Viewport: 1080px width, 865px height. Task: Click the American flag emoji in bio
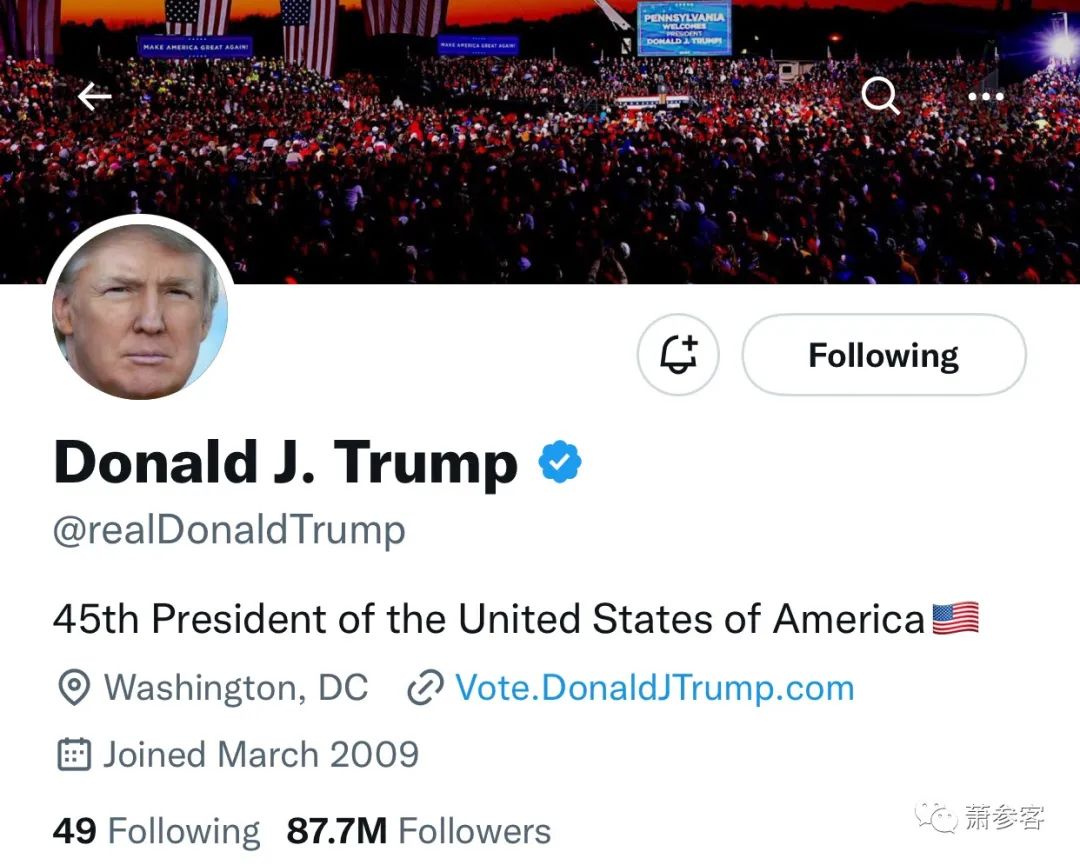tap(955, 618)
